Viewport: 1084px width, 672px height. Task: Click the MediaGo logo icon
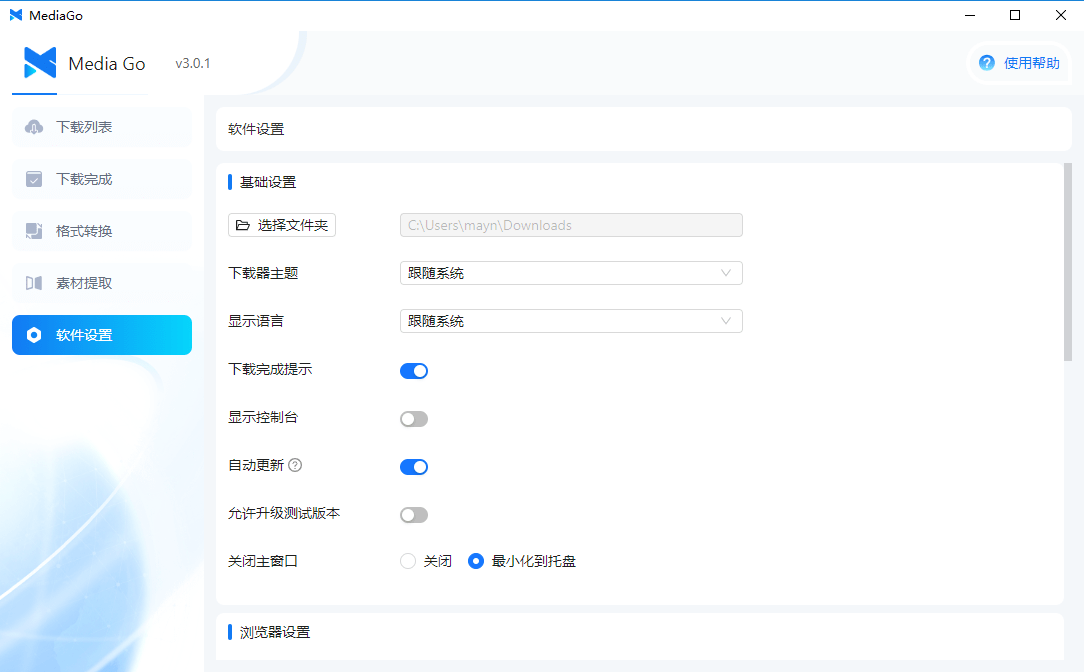37,62
